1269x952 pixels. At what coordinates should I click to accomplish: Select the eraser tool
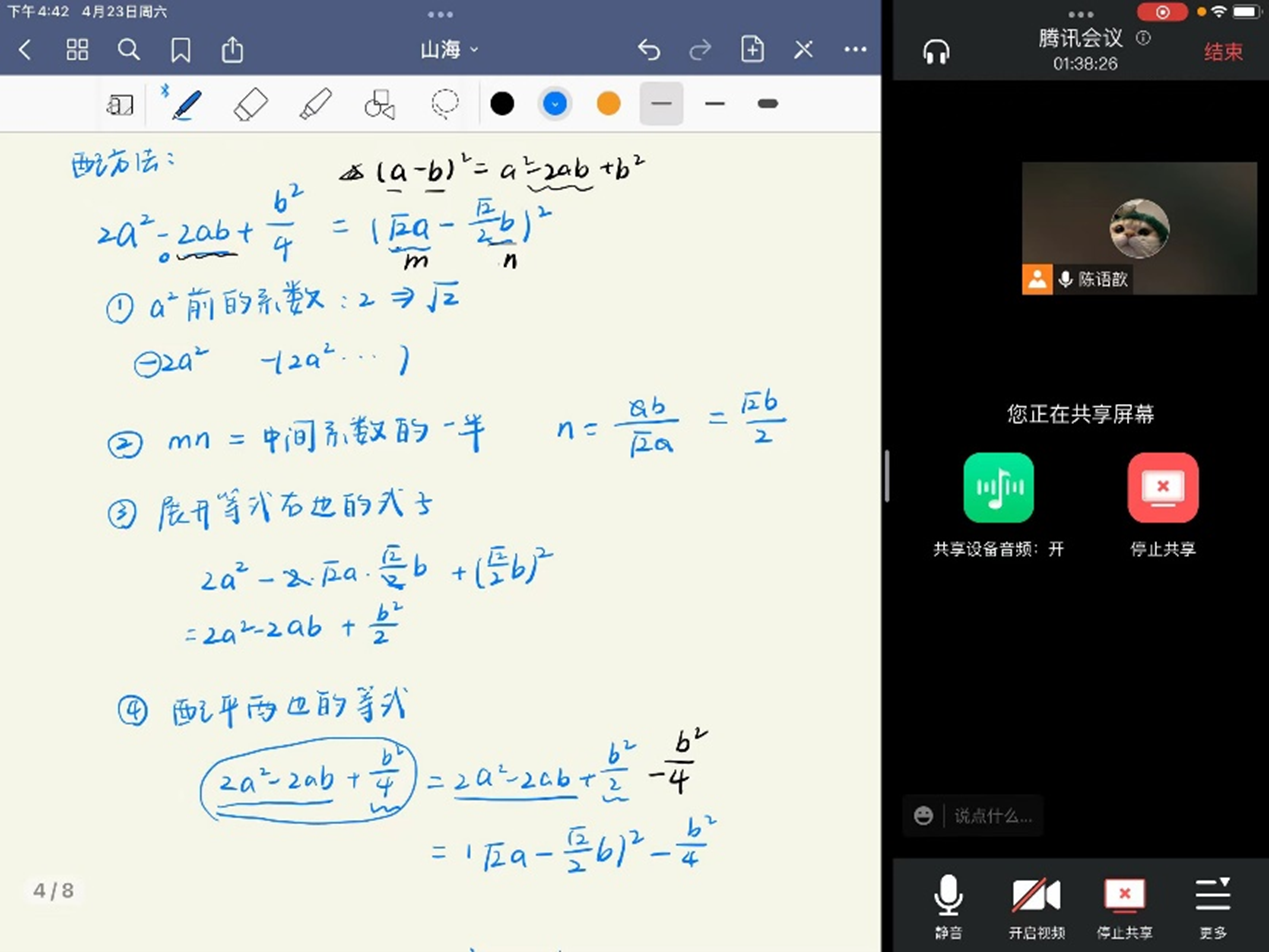[250, 104]
